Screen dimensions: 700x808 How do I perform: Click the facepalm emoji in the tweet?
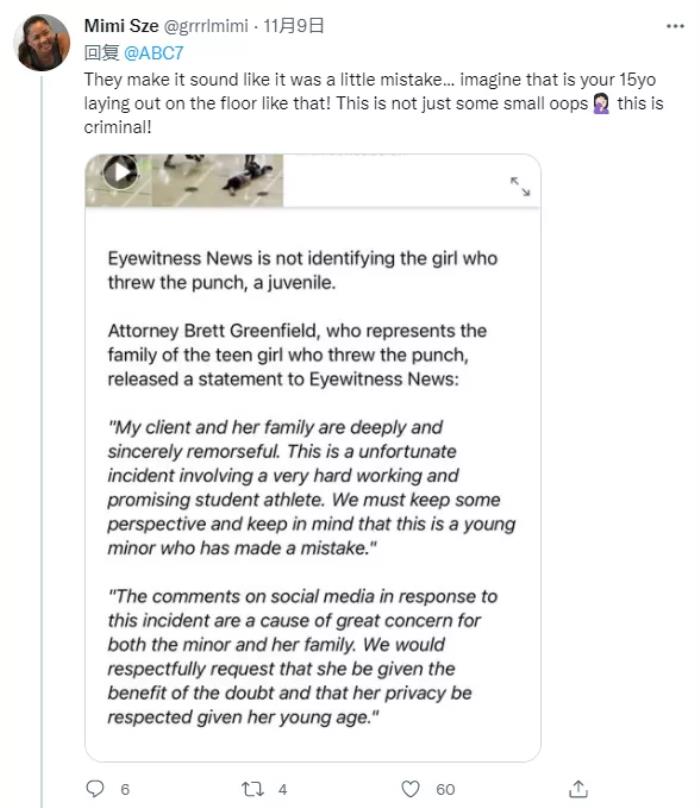pos(603,104)
